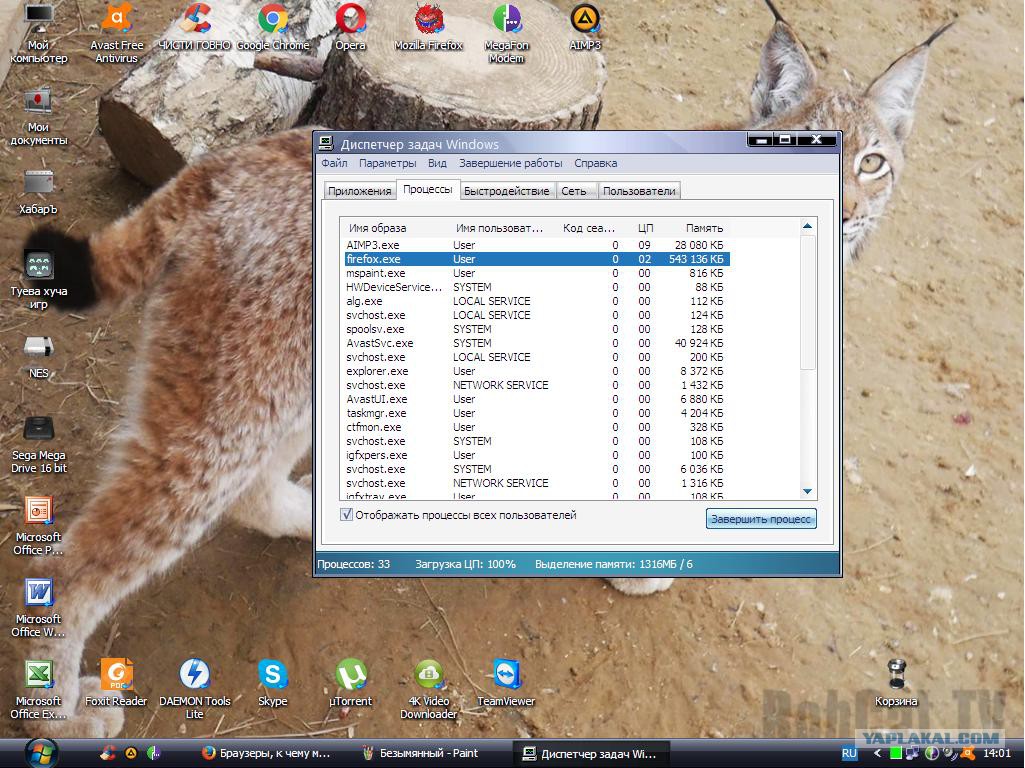
Task: Select the 4K Video Downloader icon
Action: coord(428,690)
